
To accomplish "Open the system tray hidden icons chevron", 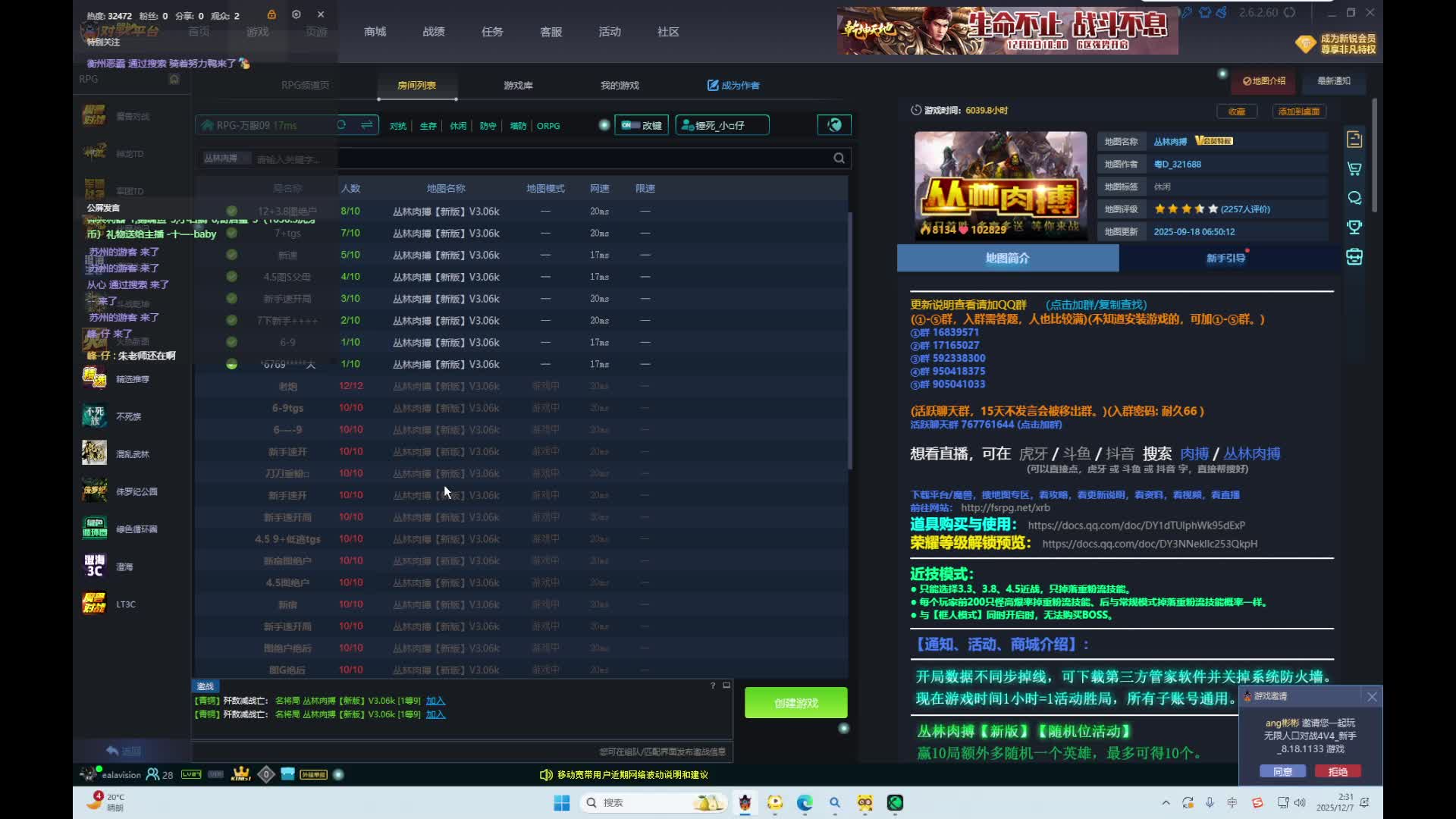I will 1166,802.
